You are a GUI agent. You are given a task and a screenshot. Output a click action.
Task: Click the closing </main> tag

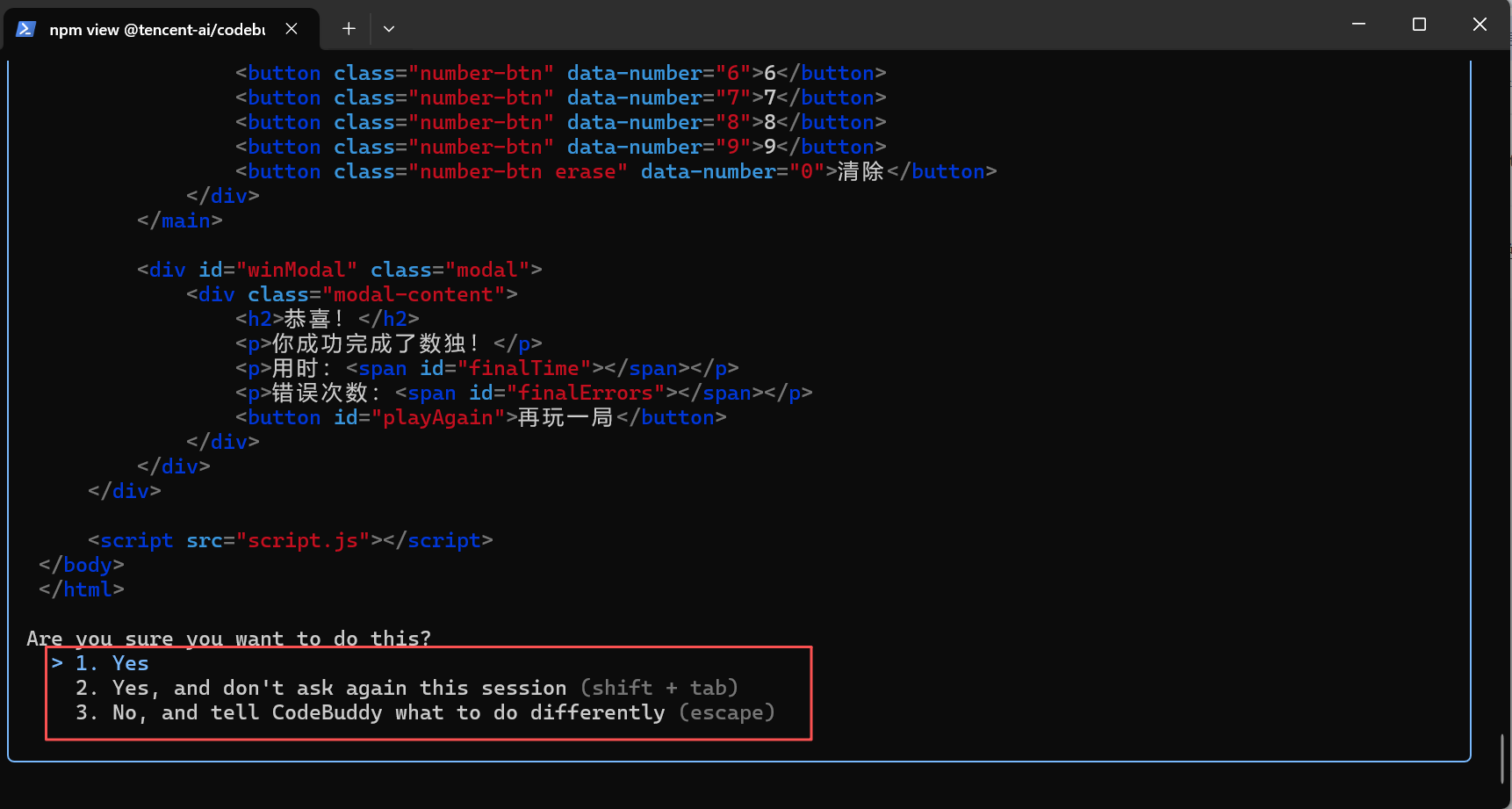pyautogui.click(x=179, y=220)
